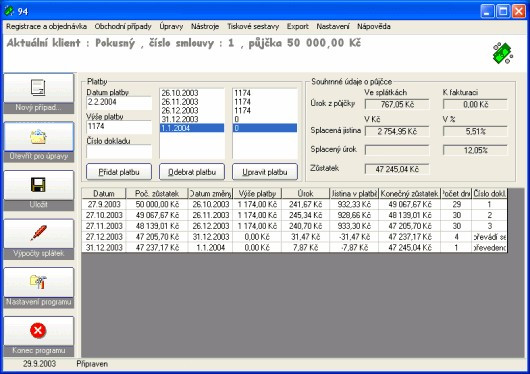Click status bar date 29.9.2003
This screenshot has height=374, width=530.
[40, 364]
